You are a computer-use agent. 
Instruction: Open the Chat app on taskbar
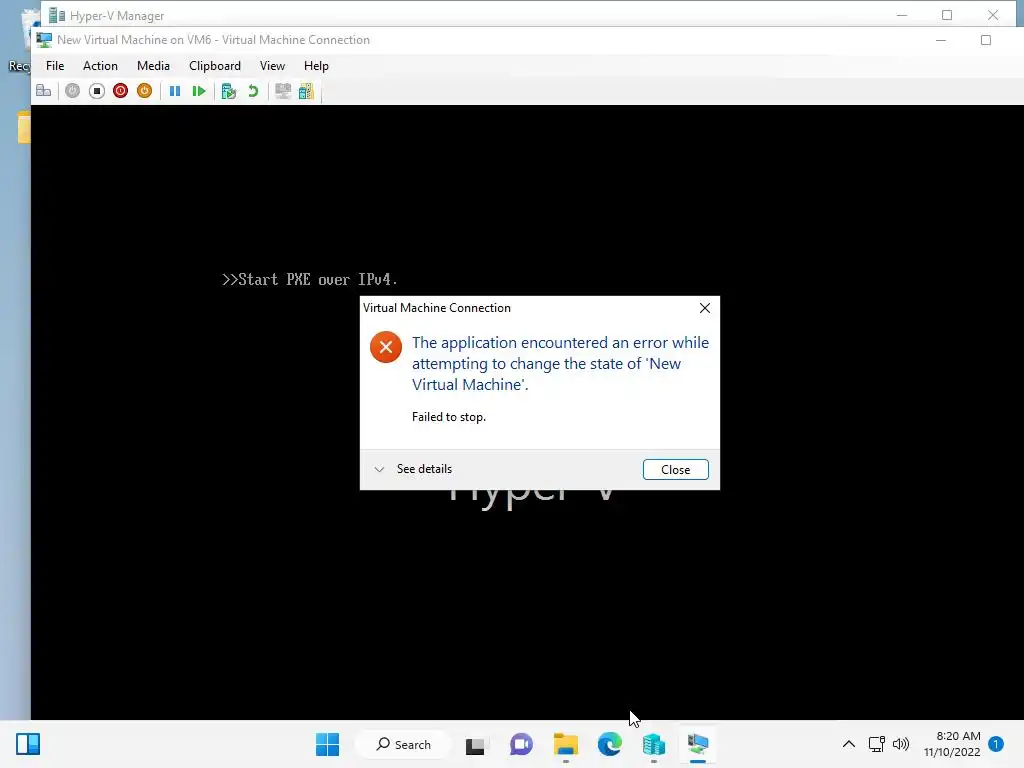(521, 744)
